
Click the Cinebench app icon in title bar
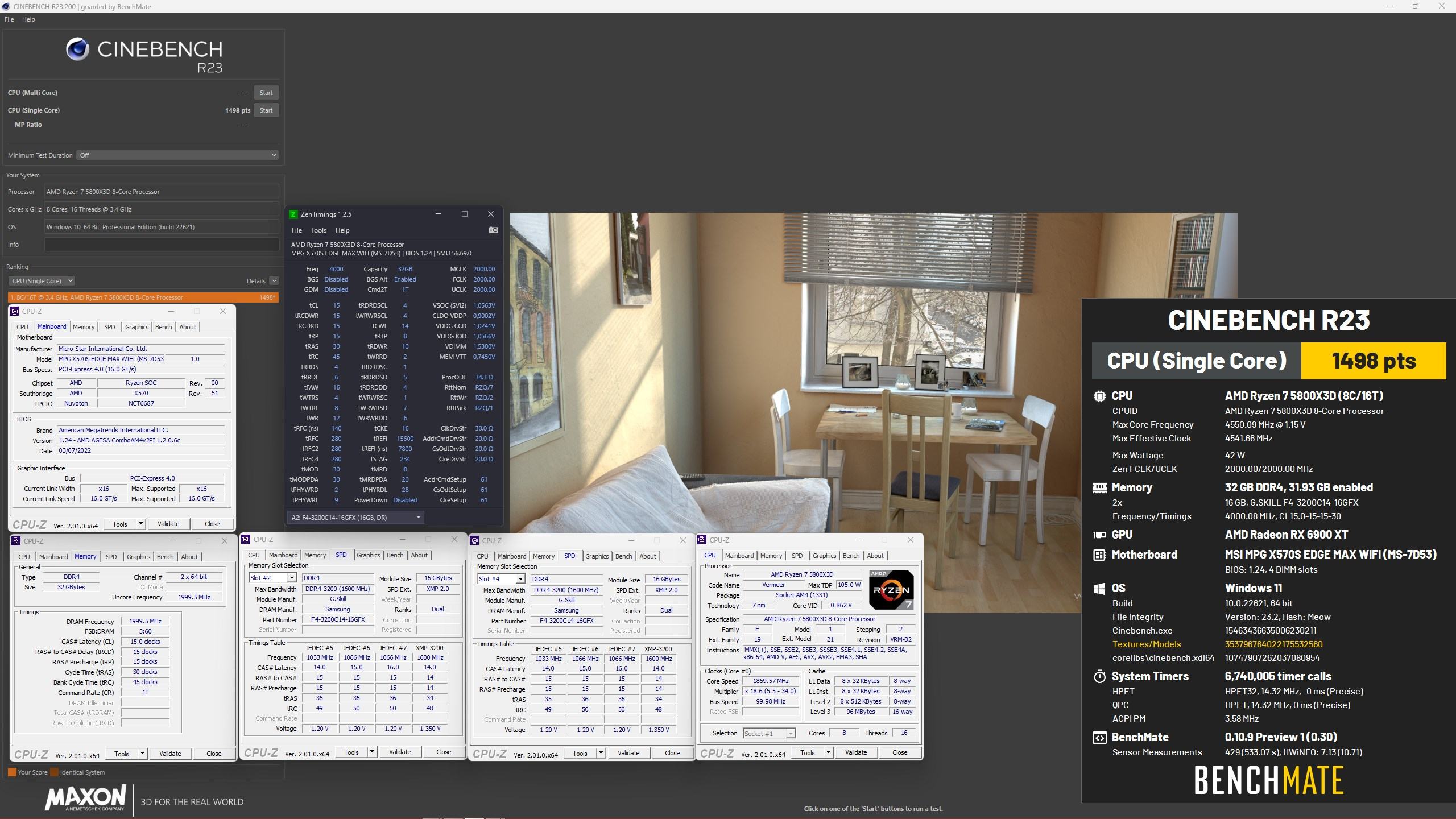click(6, 6)
